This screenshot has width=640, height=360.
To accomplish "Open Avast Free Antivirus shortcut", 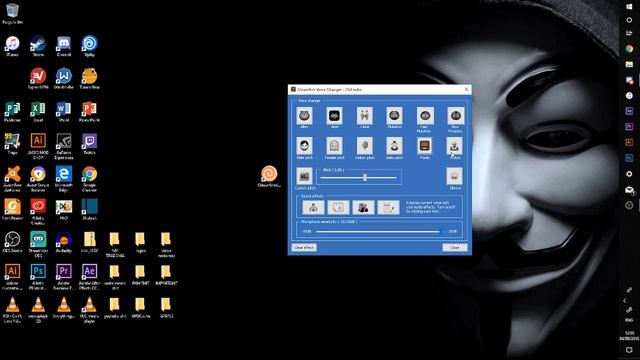I will (x=12, y=179).
